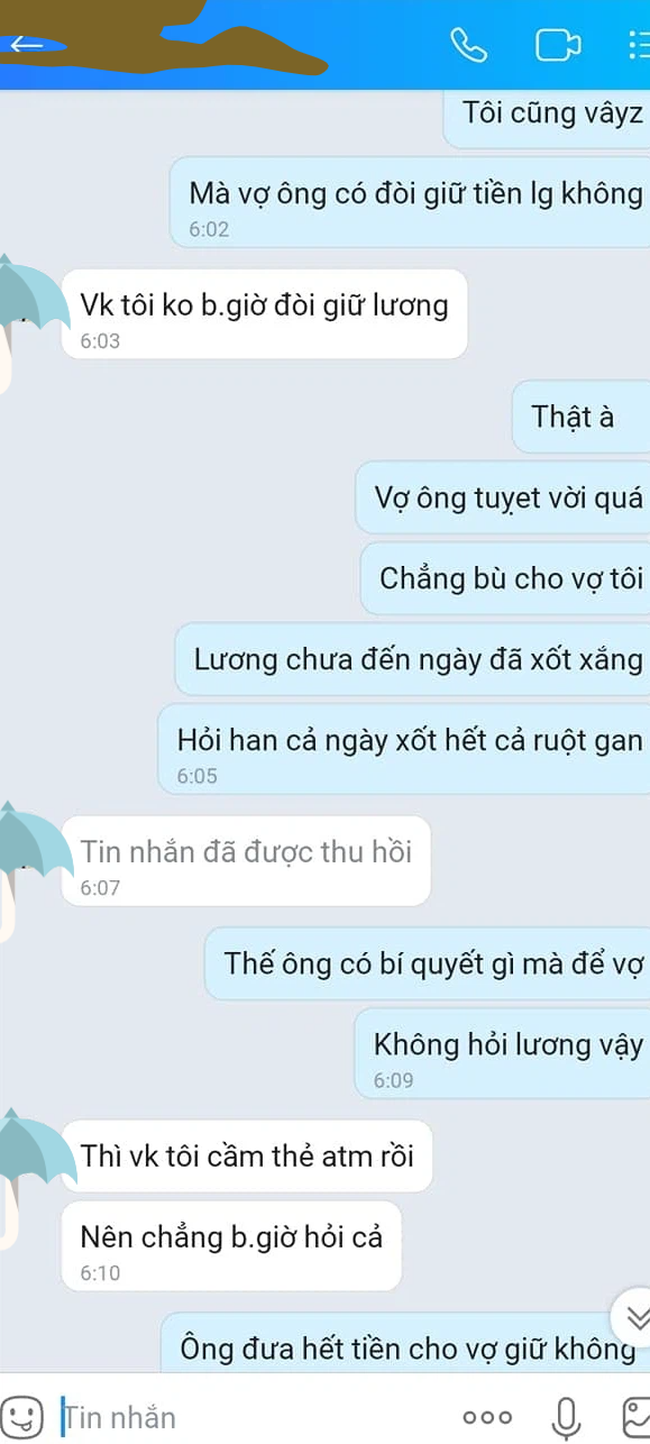Select the message 'Nên chẳng b.giờ hỏi cả'
The image size is (650, 1444).
pos(231,1245)
